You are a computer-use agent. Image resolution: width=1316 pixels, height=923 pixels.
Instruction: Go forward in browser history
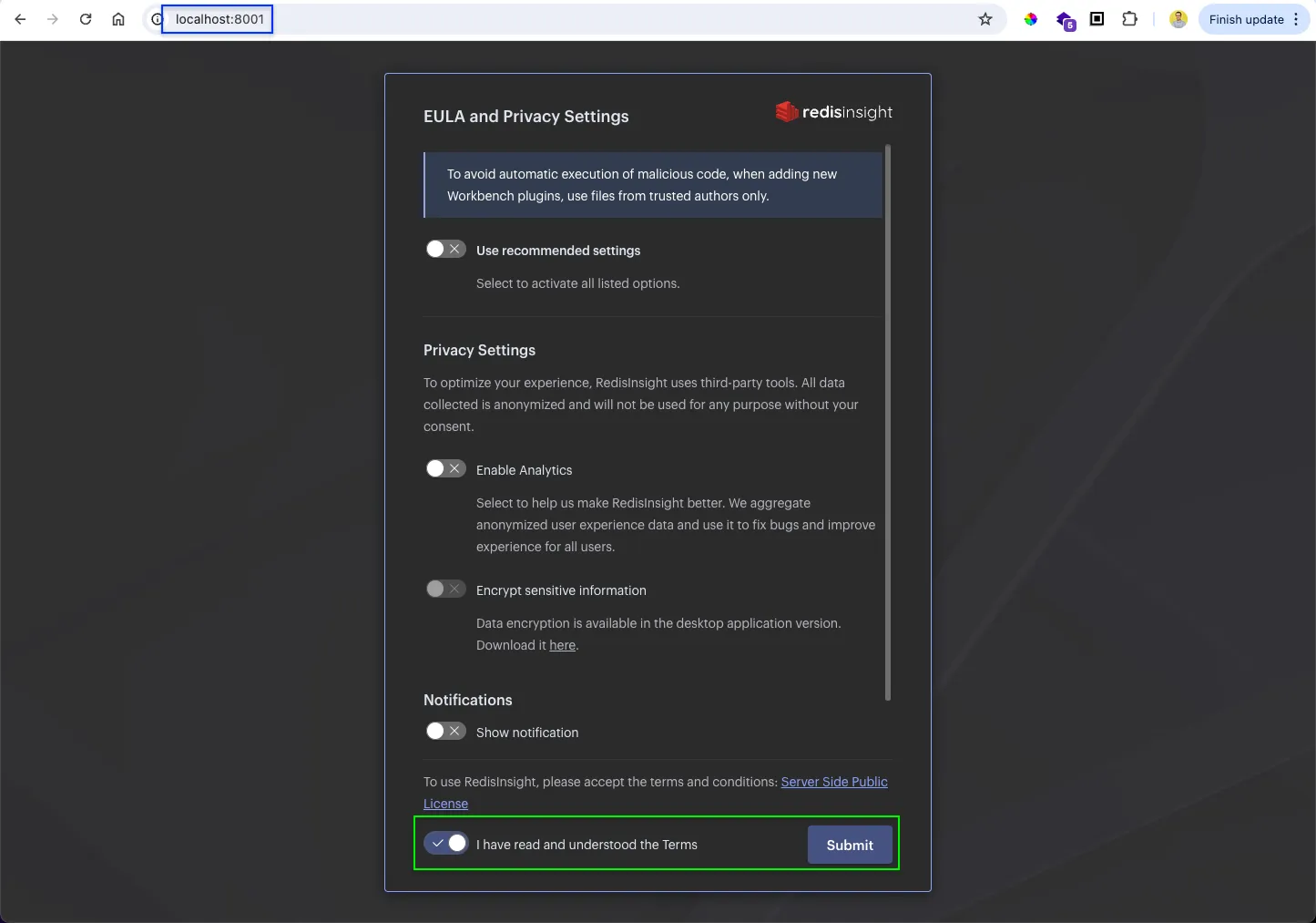click(53, 19)
